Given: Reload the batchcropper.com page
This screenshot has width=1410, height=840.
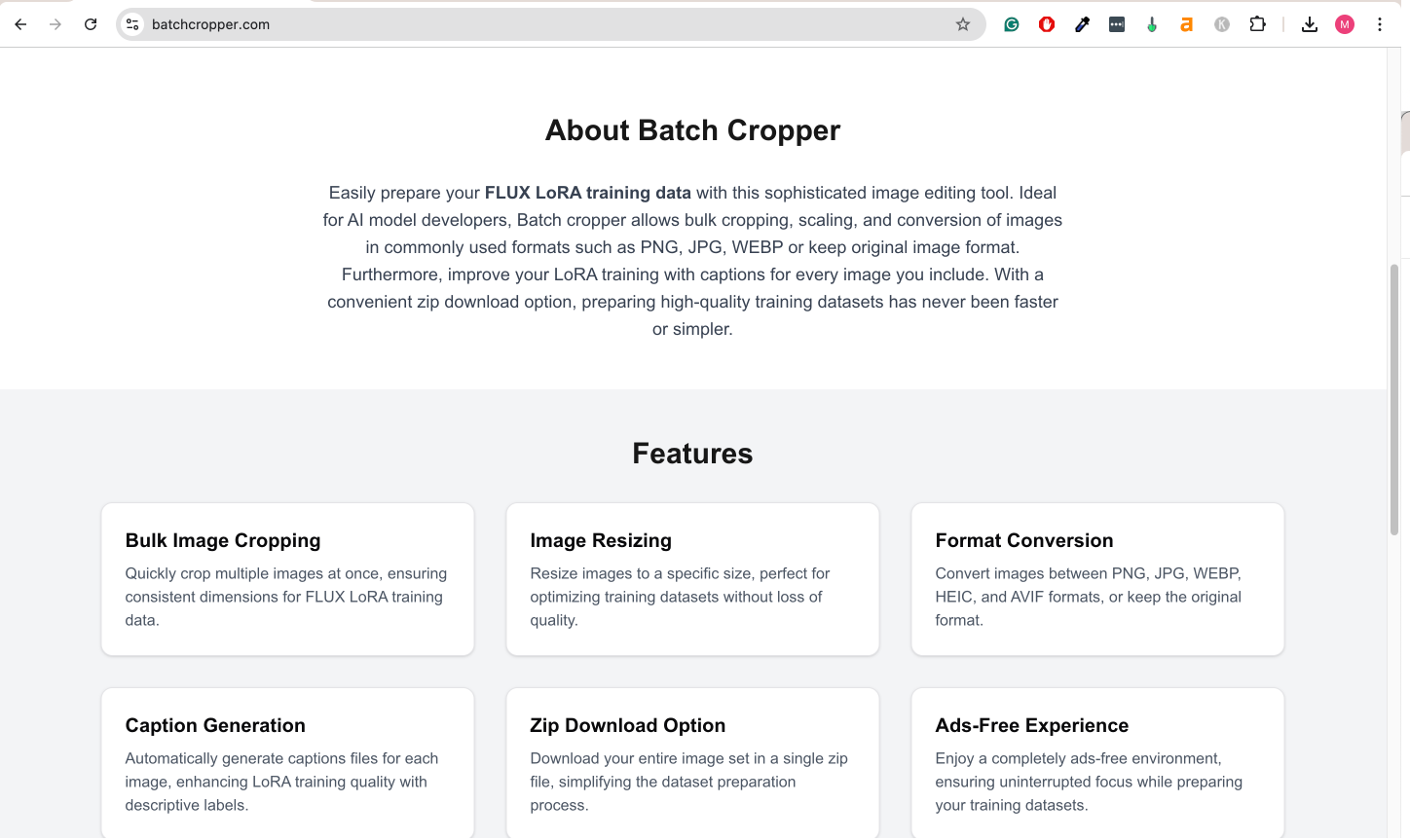Looking at the screenshot, I should coord(90,24).
